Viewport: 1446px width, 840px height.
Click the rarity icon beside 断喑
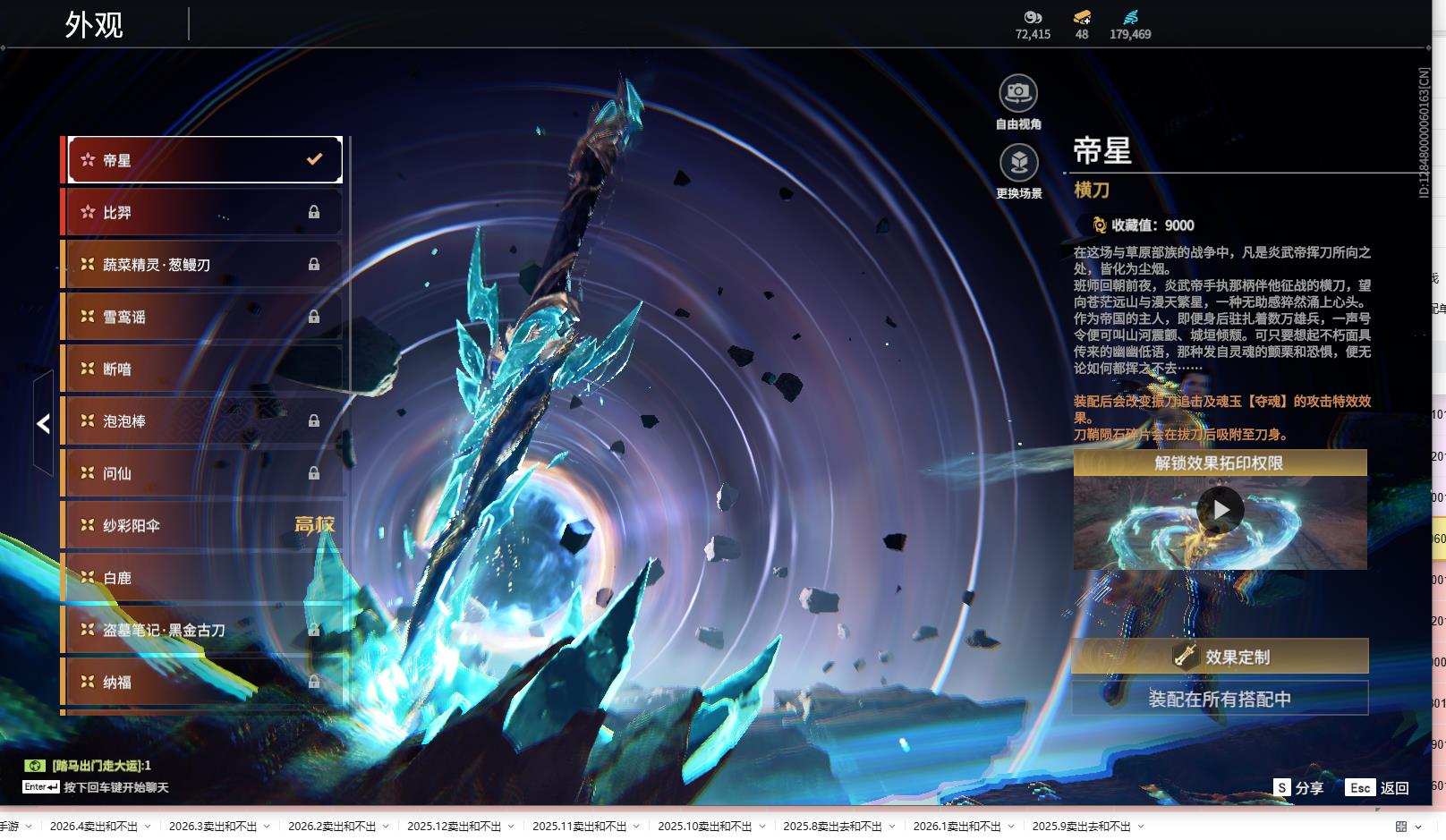[88, 368]
